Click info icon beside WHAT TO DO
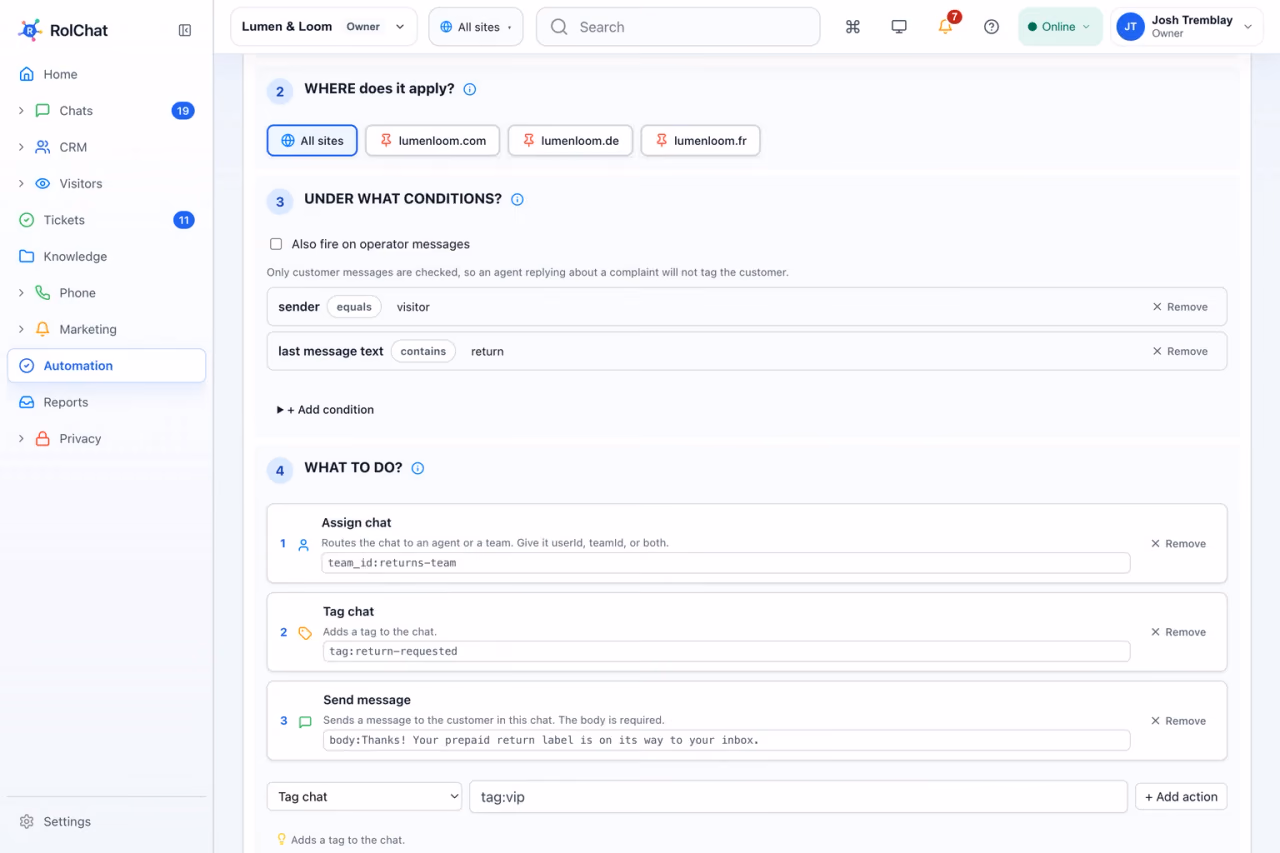 pyautogui.click(x=418, y=468)
